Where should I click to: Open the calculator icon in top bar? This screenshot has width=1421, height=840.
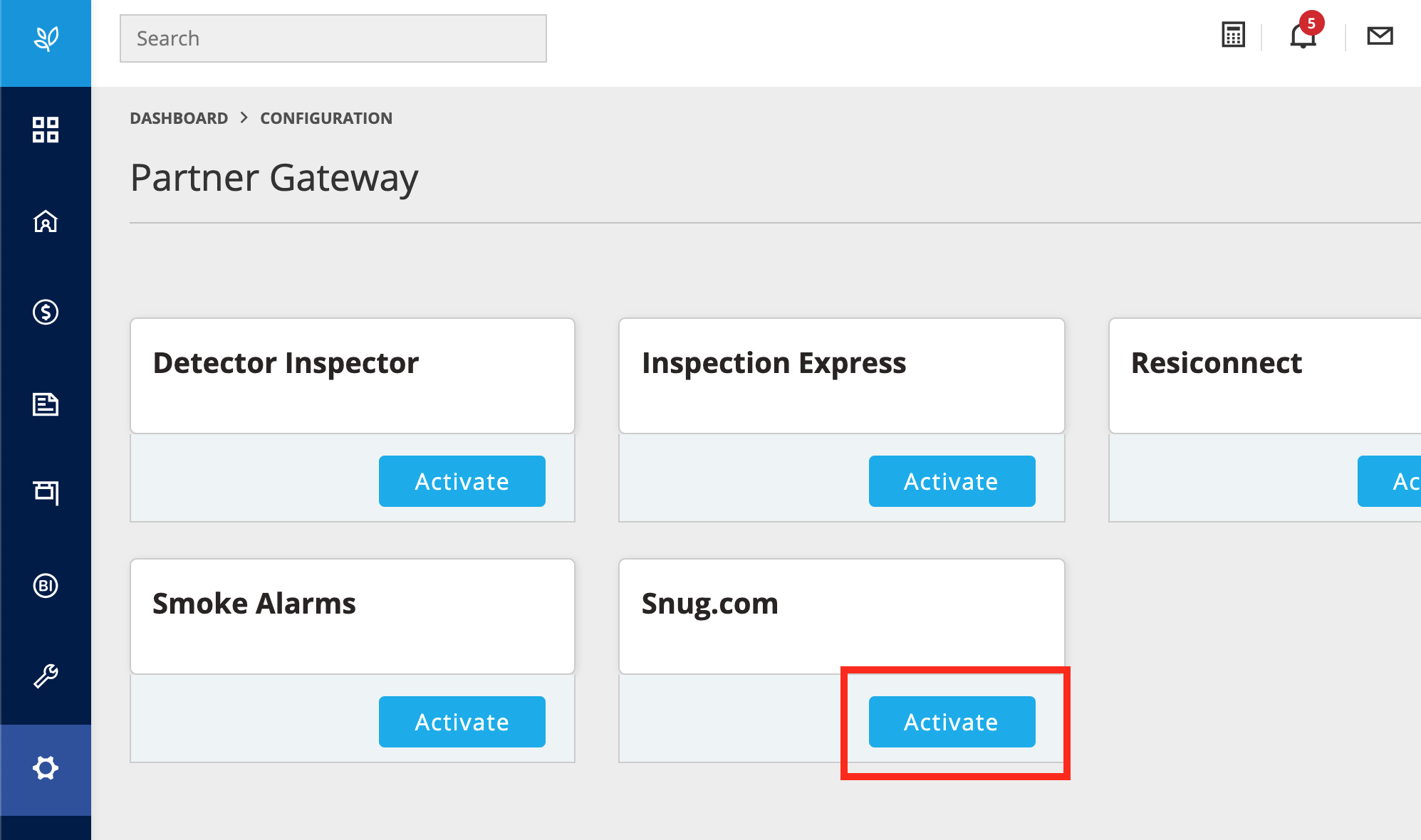point(1233,35)
